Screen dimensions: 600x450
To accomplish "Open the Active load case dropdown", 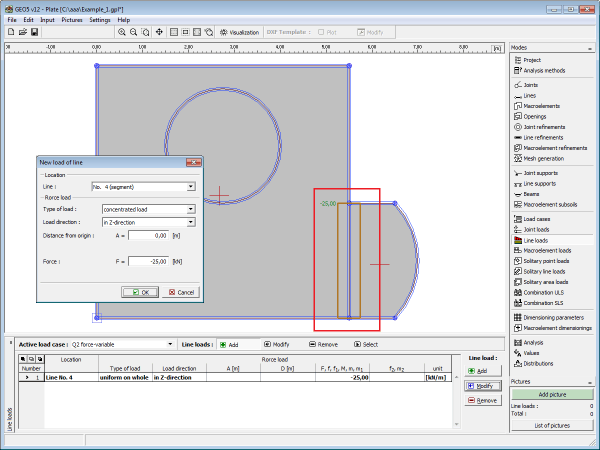I will tap(170, 344).
